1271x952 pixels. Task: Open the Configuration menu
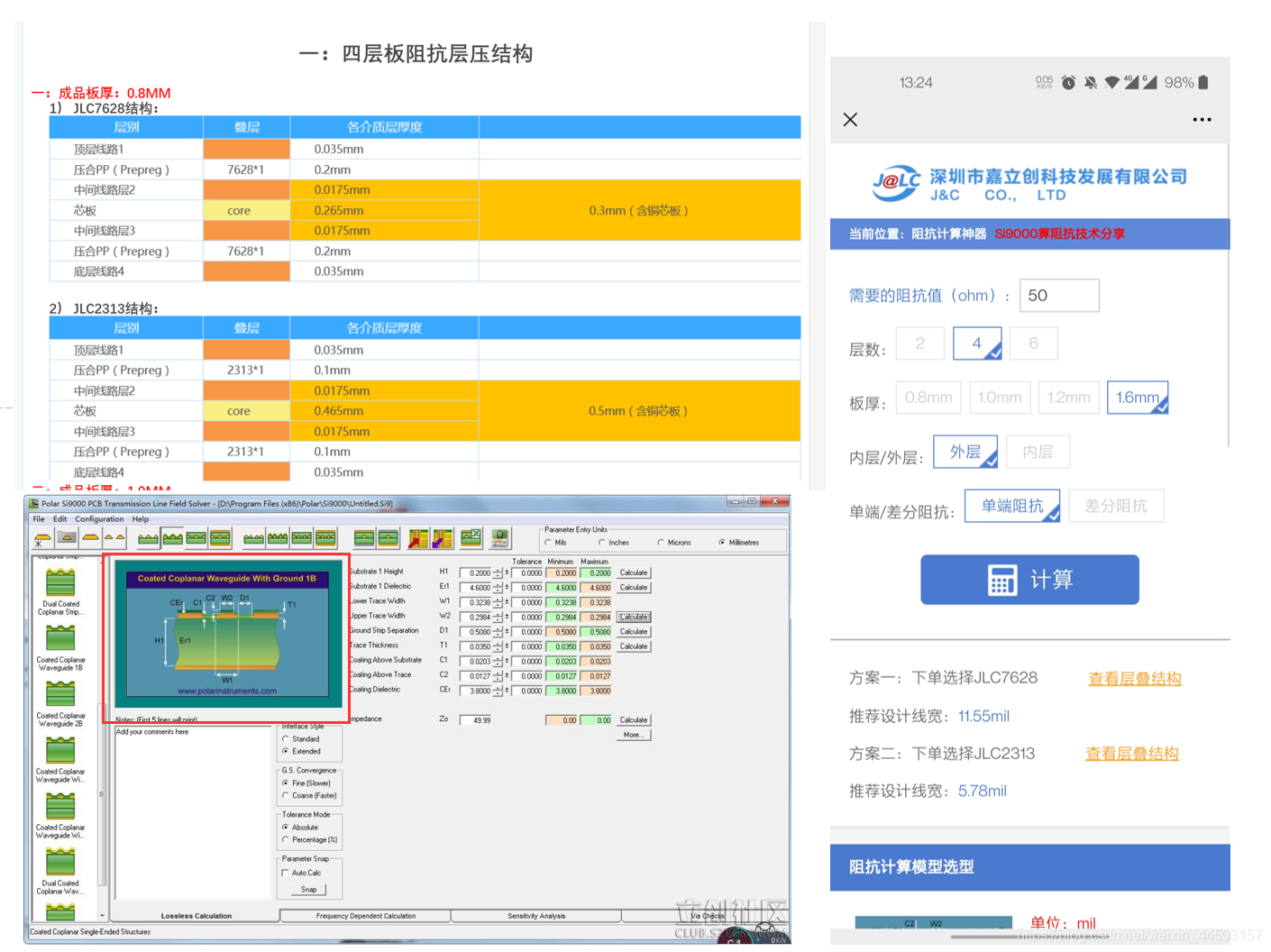coord(99,519)
